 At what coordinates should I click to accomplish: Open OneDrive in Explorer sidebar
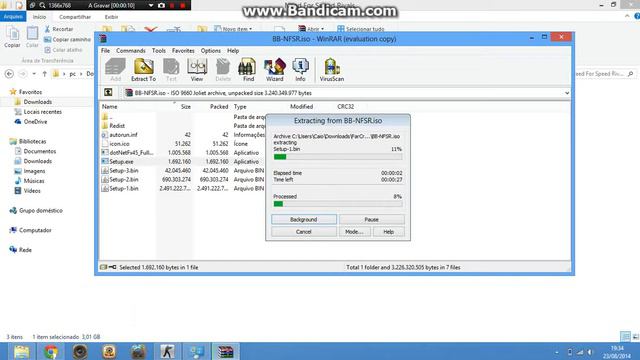pos(35,122)
